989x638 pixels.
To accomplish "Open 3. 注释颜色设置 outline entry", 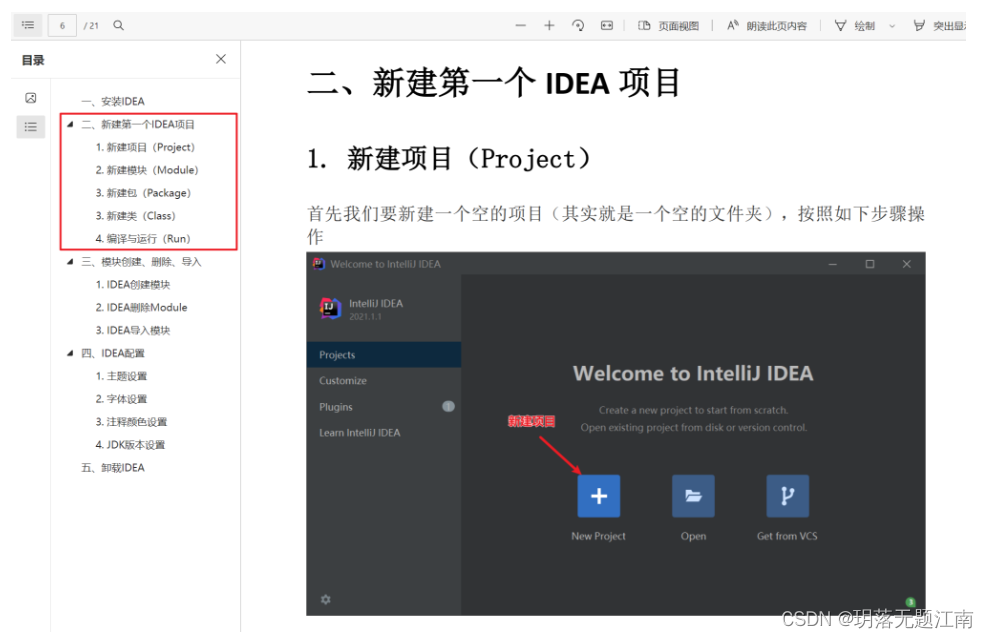I will tap(131, 422).
